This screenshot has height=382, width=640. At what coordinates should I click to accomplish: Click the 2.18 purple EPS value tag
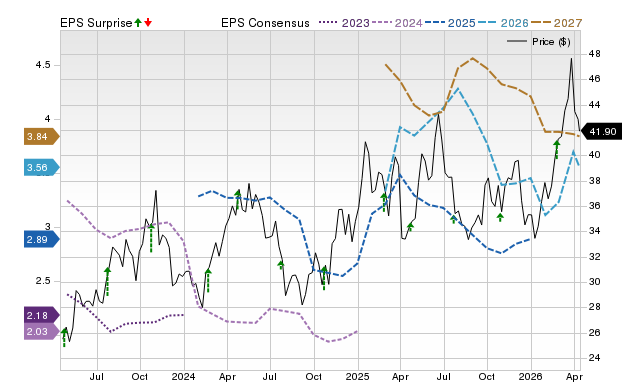coord(42,315)
